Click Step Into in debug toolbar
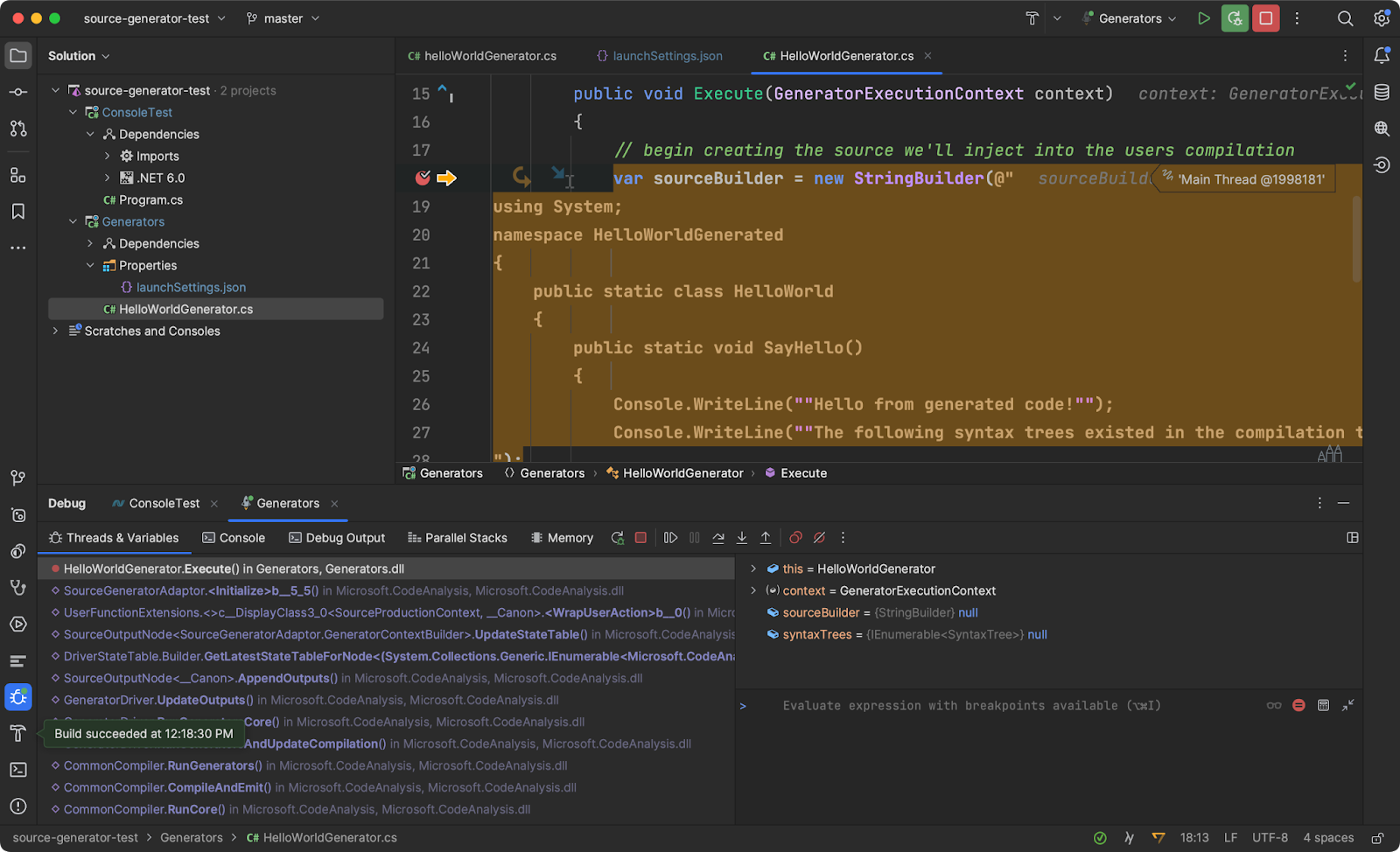The height and width of the screenshot is (852, 1400). pos(742,538)
